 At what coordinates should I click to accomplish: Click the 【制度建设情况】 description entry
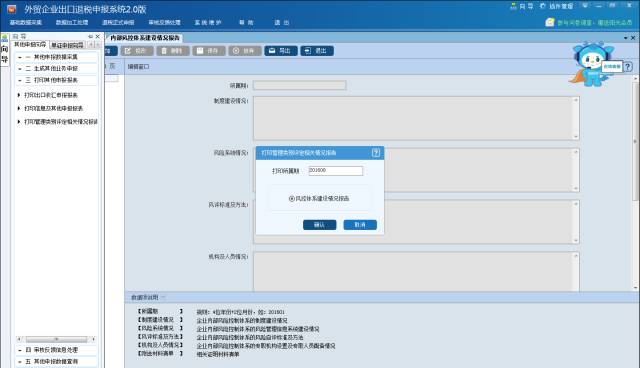coord(160,320)
